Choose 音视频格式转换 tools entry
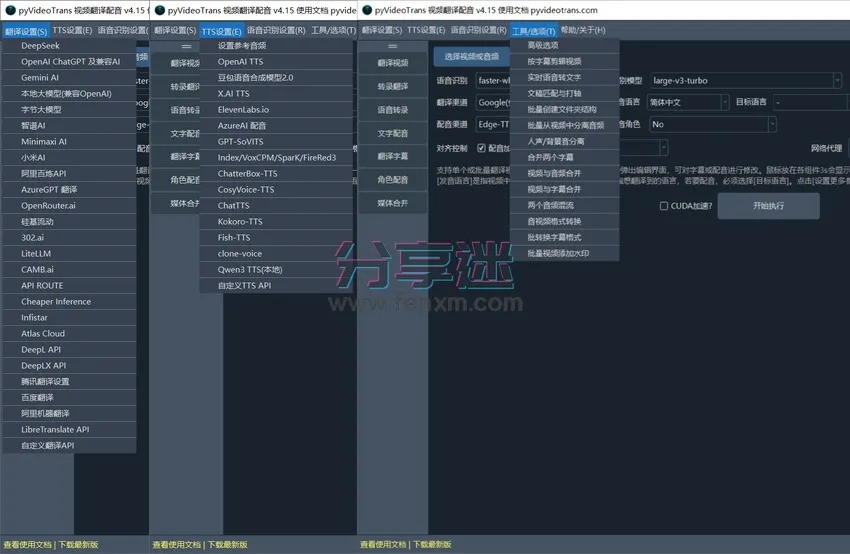850x554 pixels. pyautogui.click(x=565, y=222)
